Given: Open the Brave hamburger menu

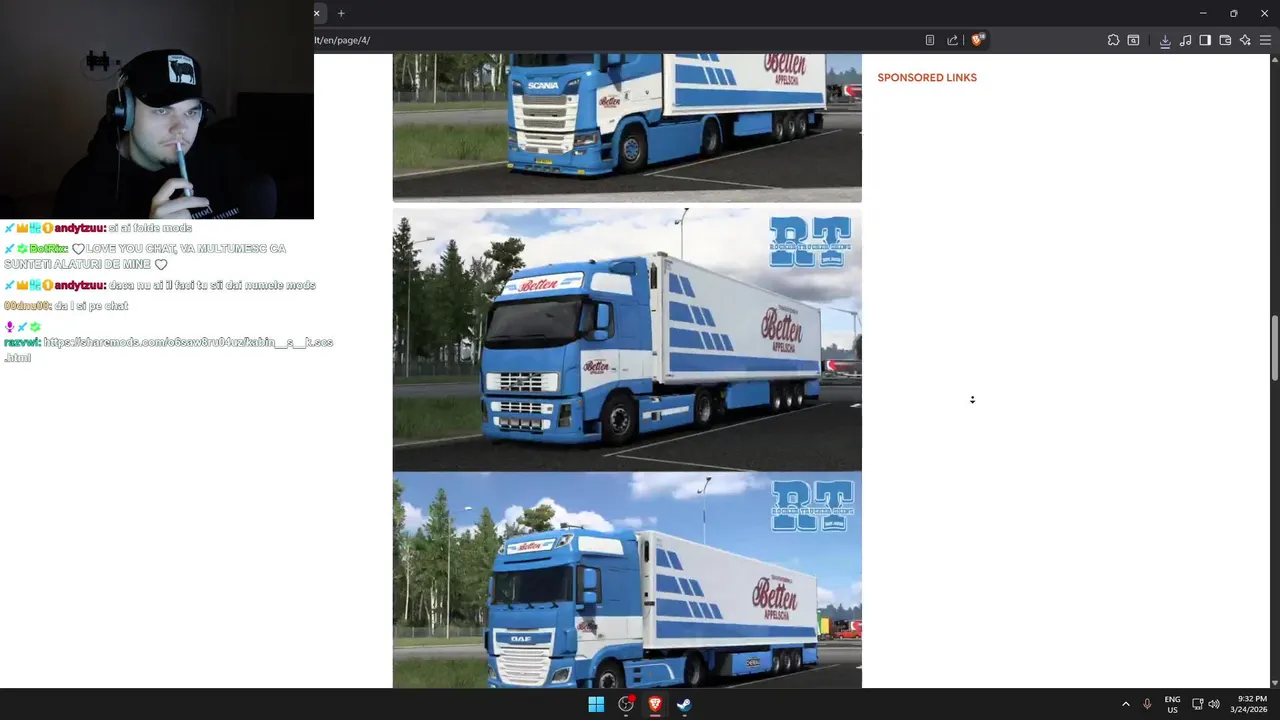Looking at the screenshot, I should pos(1265,40).
